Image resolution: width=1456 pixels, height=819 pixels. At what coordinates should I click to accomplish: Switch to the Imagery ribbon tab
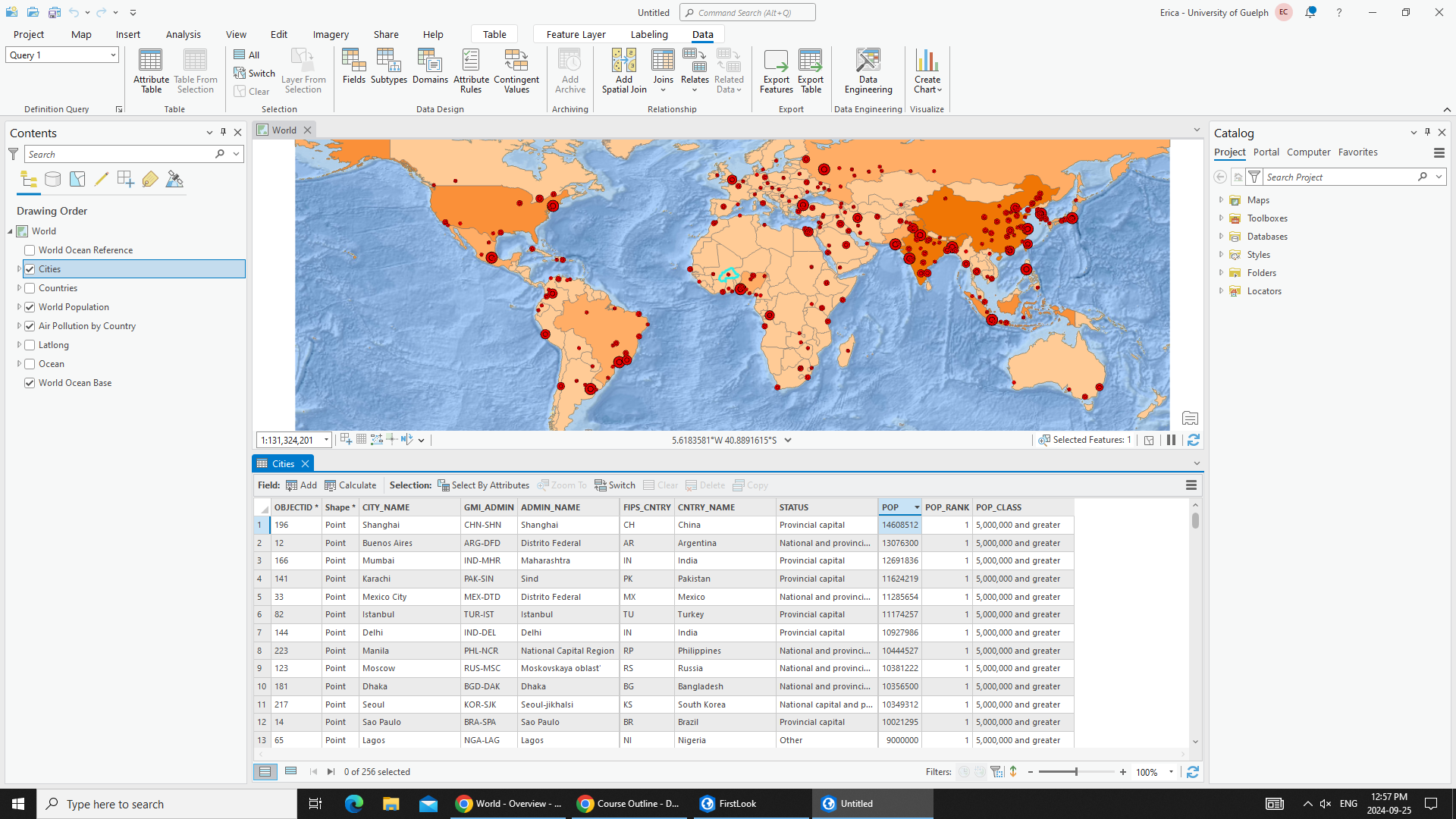(x=331, y=34)
